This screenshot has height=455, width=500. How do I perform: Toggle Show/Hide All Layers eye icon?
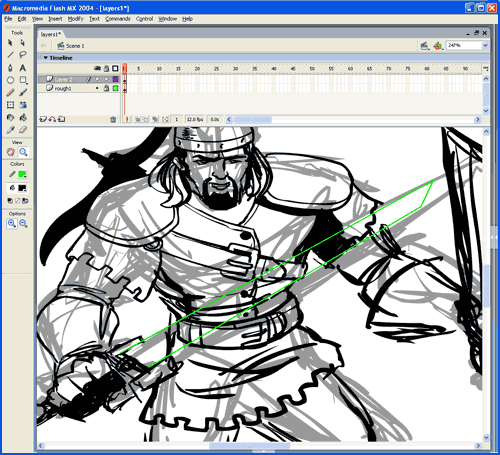(97, 68)
